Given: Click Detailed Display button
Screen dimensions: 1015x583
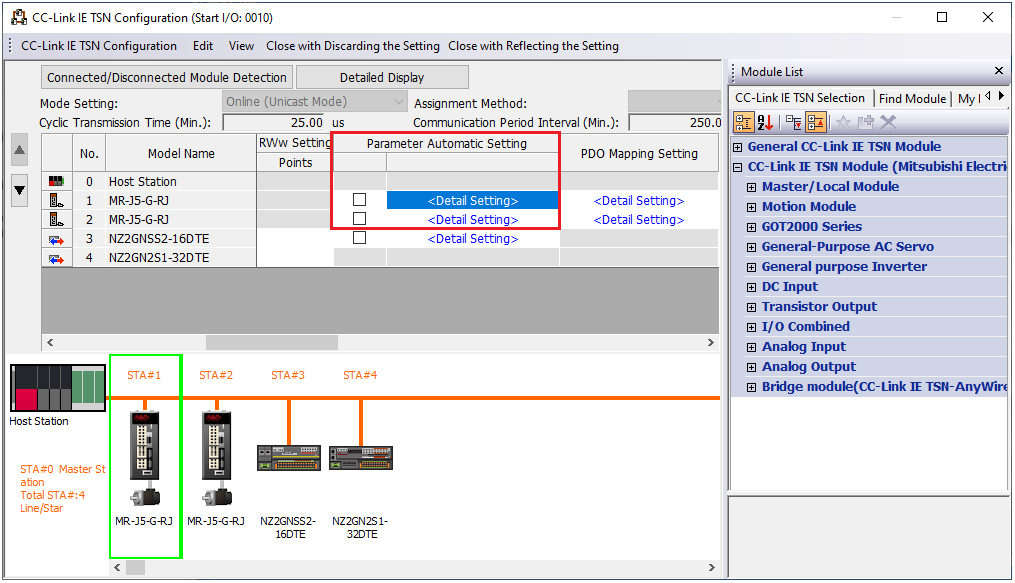Looking at the screenshot, I should pos(382,77).
